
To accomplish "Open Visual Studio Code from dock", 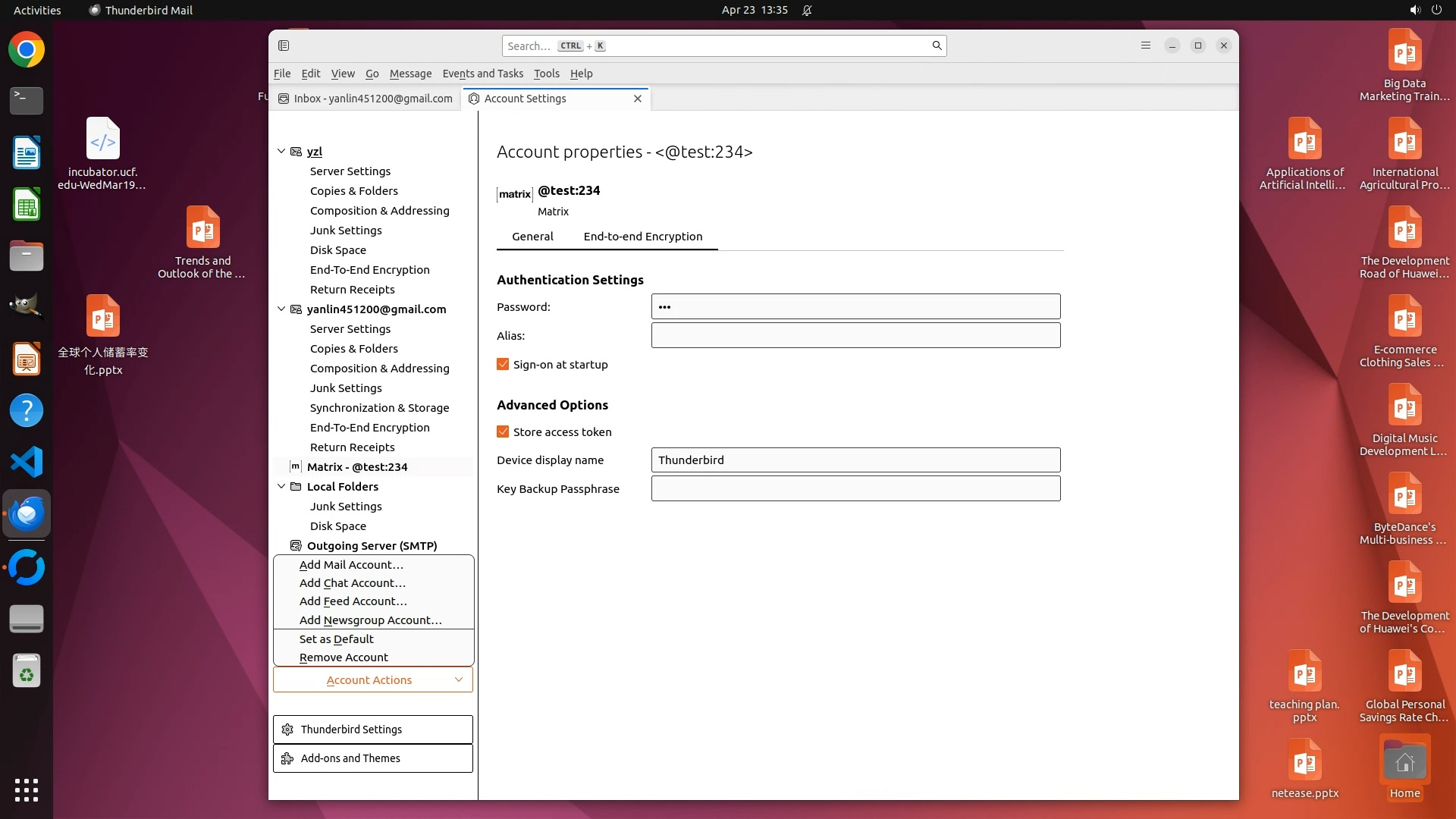I will click(27, 462).
